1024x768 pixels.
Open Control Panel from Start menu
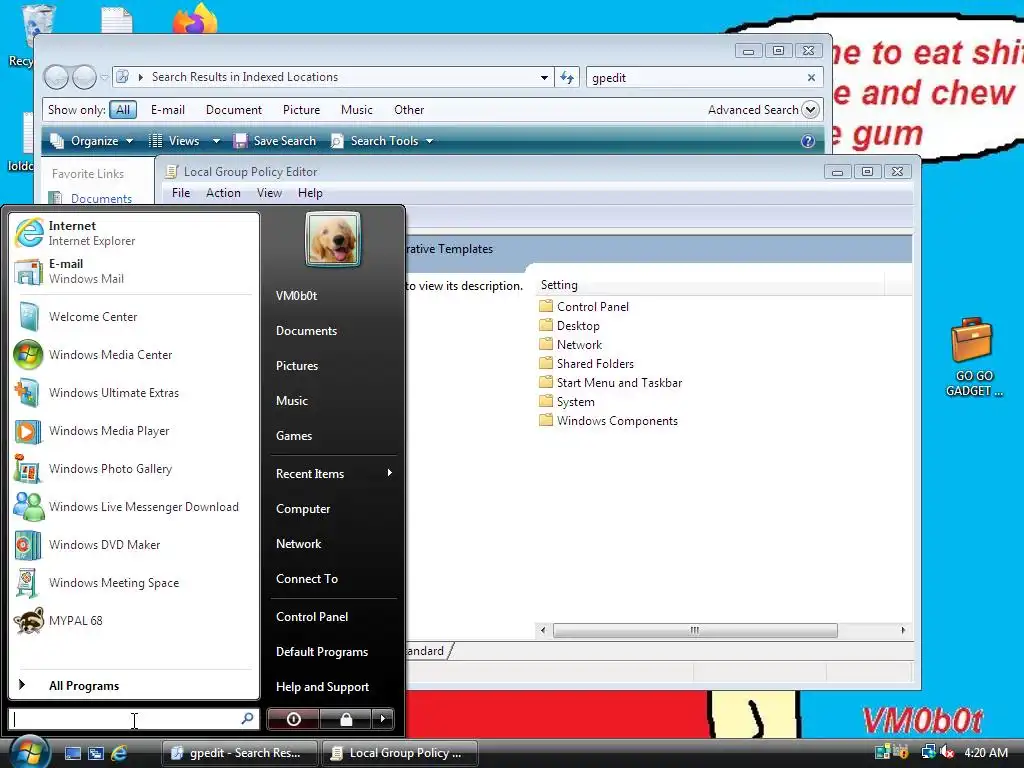pos(312,616)
